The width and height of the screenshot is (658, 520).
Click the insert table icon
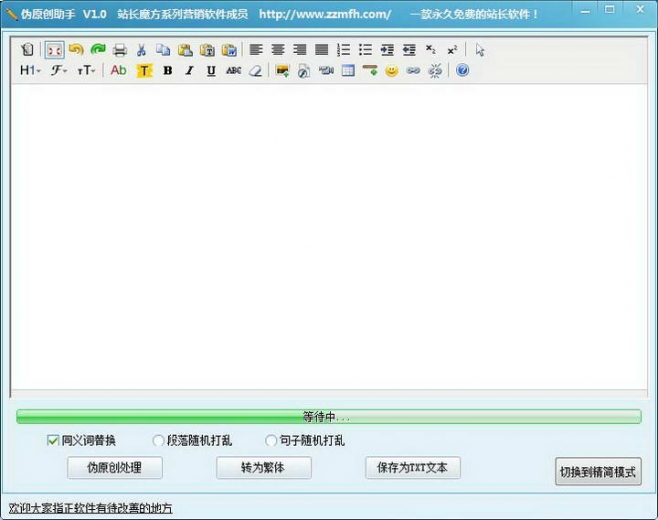(x=348, y=70)
